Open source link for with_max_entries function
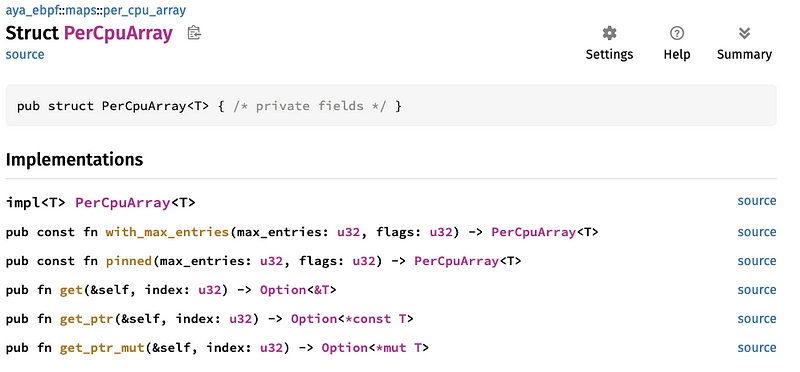This screenshot has height=372, width=800. click(x=757, y=232)
